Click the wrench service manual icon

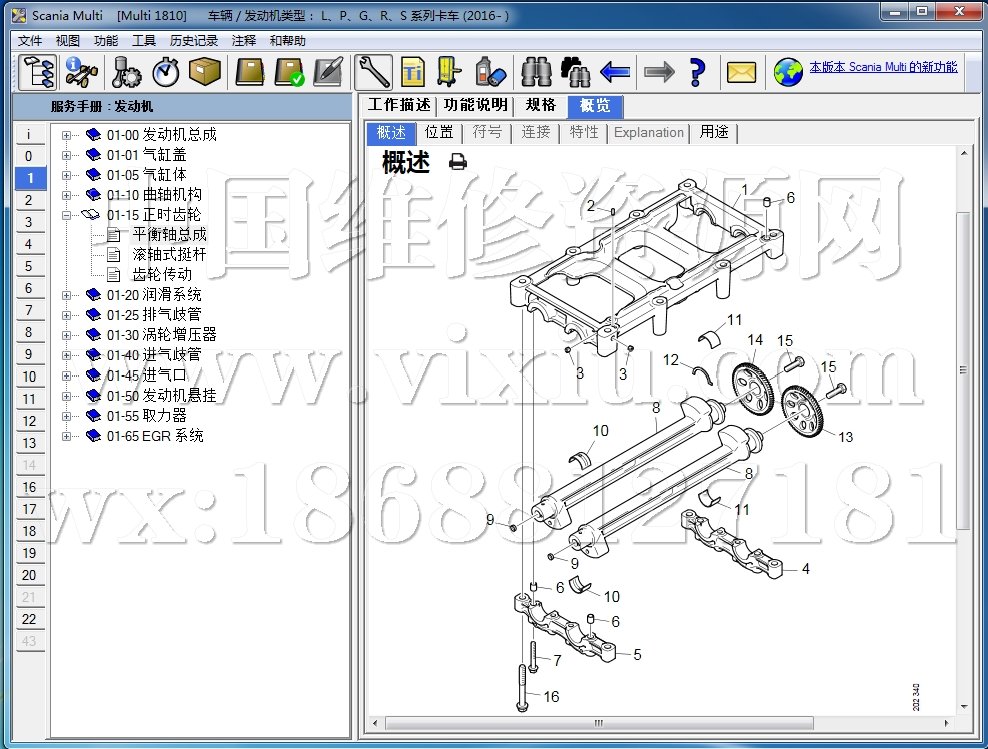[374, 72]
